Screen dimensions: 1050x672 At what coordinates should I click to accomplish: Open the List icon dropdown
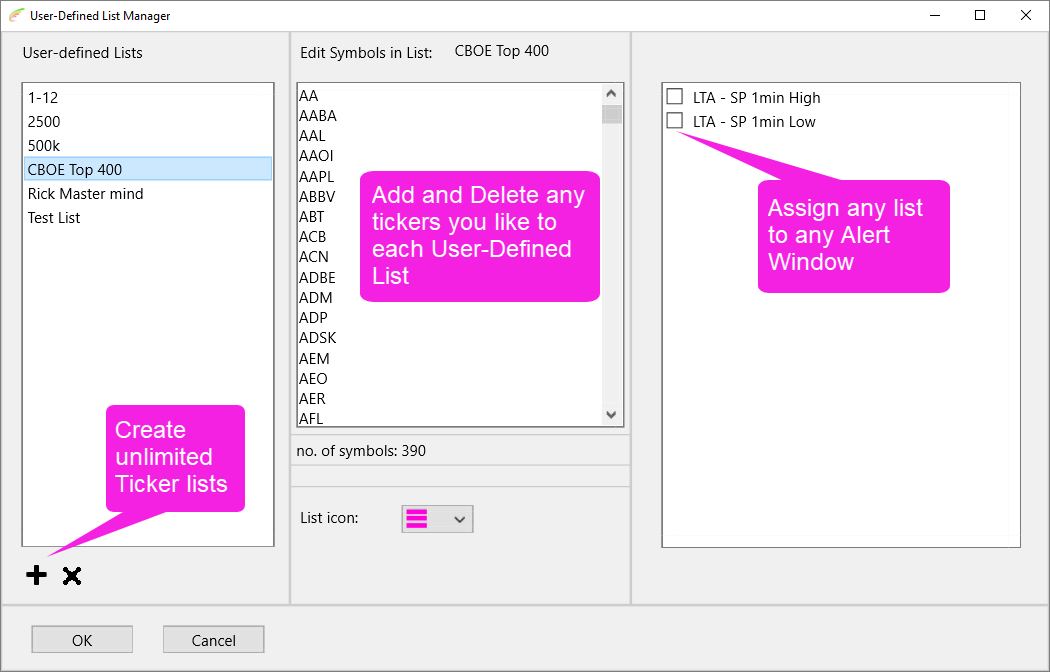pos(437,519)
